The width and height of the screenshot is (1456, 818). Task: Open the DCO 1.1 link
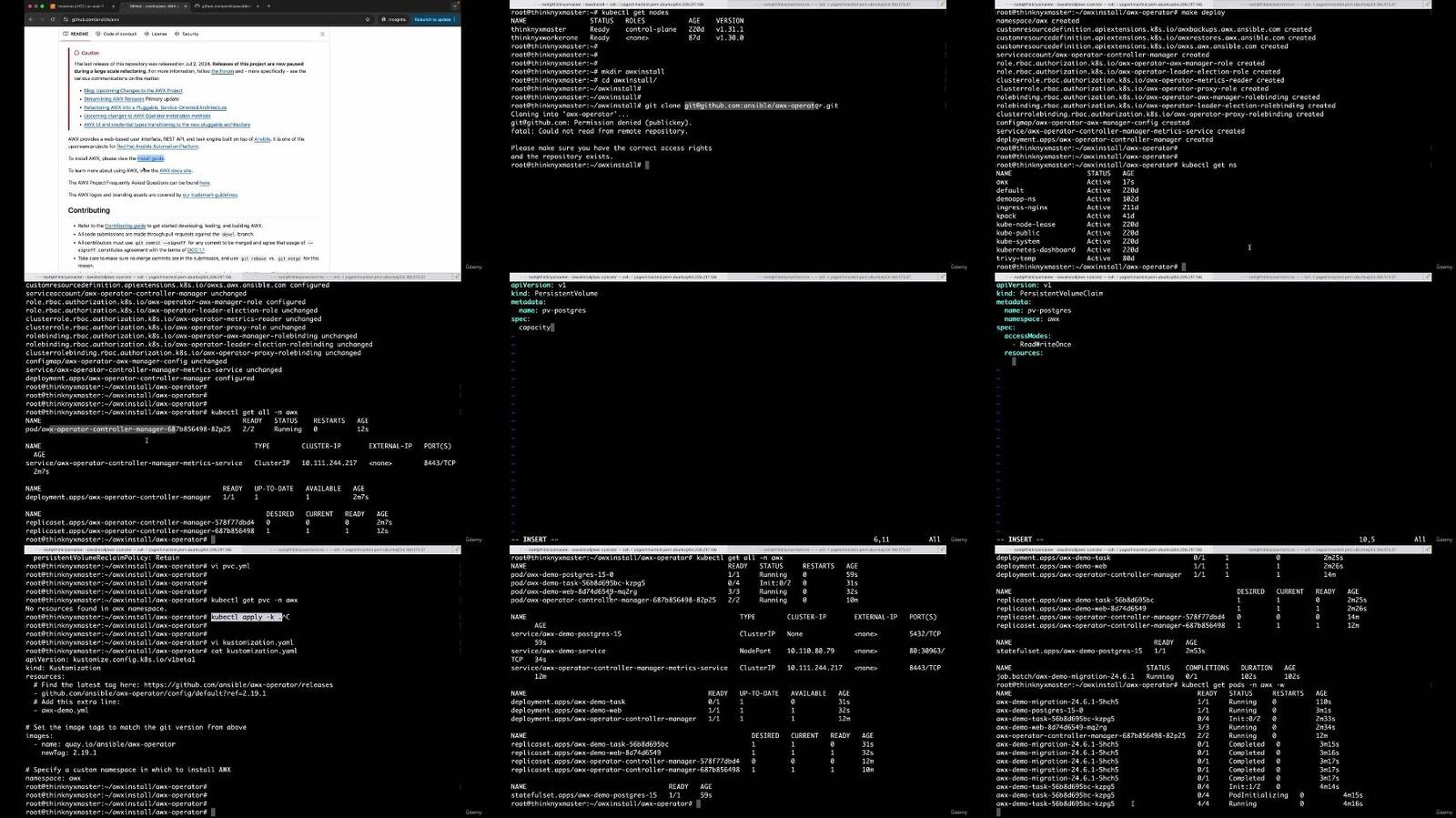[196, 249]
